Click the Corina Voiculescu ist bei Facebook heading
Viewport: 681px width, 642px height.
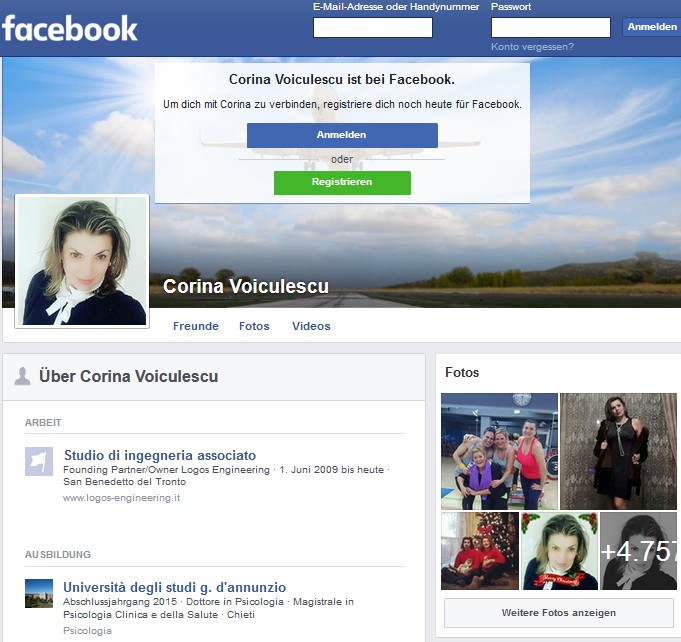(x=342, y=79)
